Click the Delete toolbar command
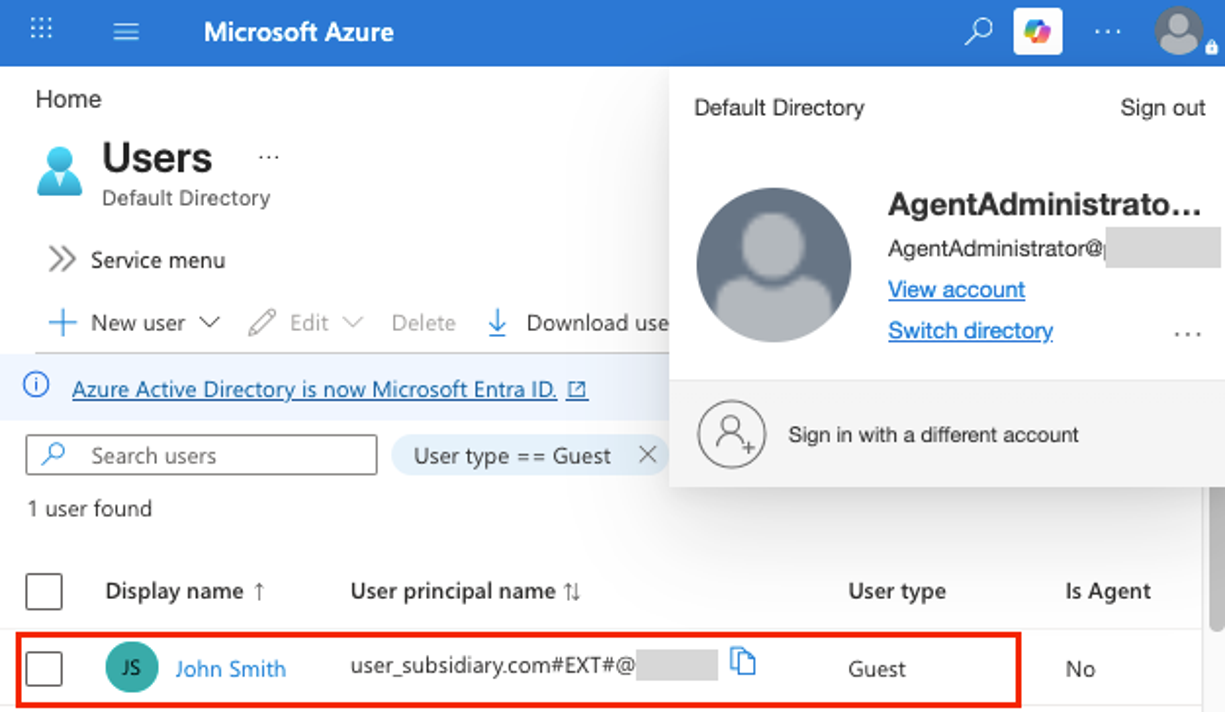Viewport: 1225px width, 712px height. [423, 323]
